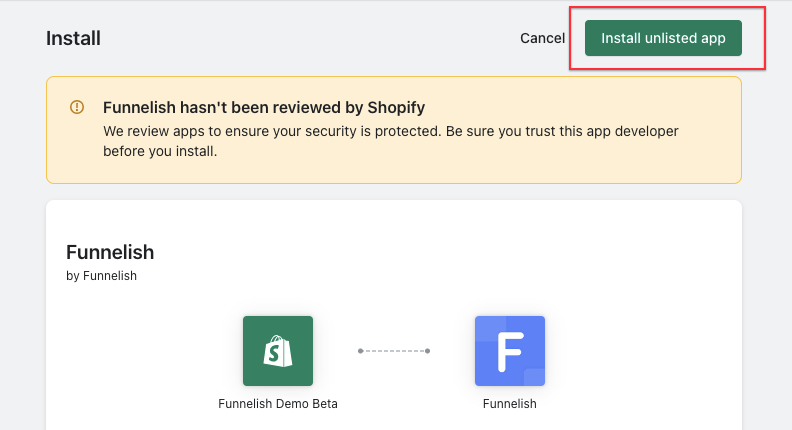Click the Funnelish app title in card

pos(110,252)
